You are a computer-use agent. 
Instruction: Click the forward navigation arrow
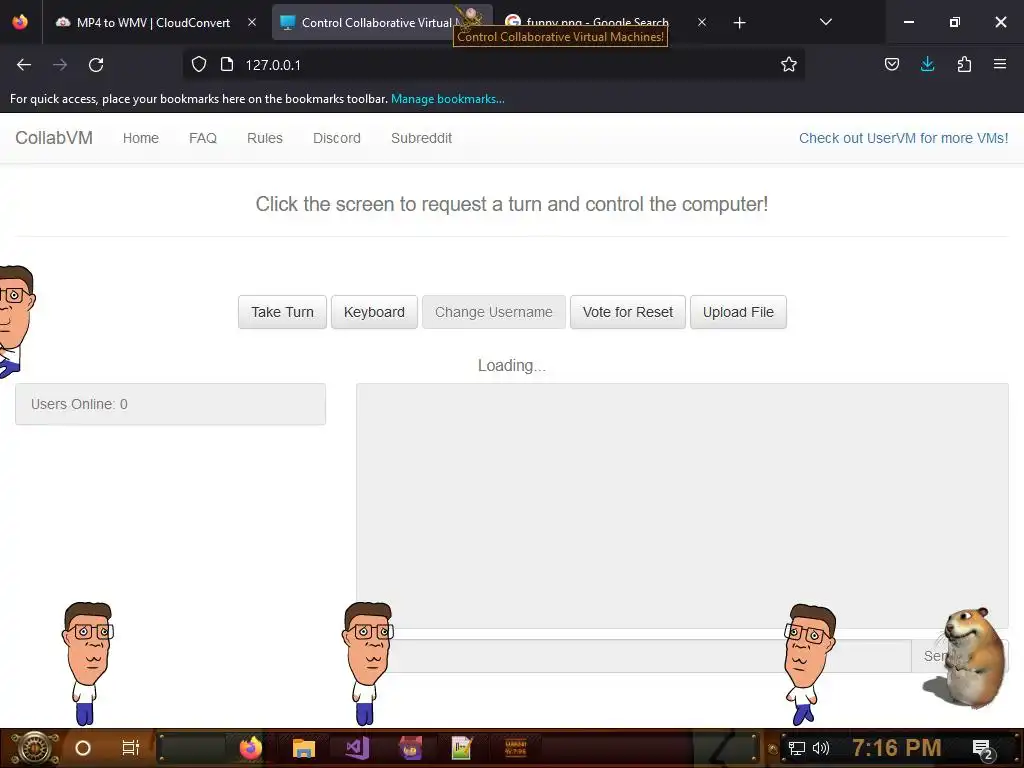[x=60, y=65]
